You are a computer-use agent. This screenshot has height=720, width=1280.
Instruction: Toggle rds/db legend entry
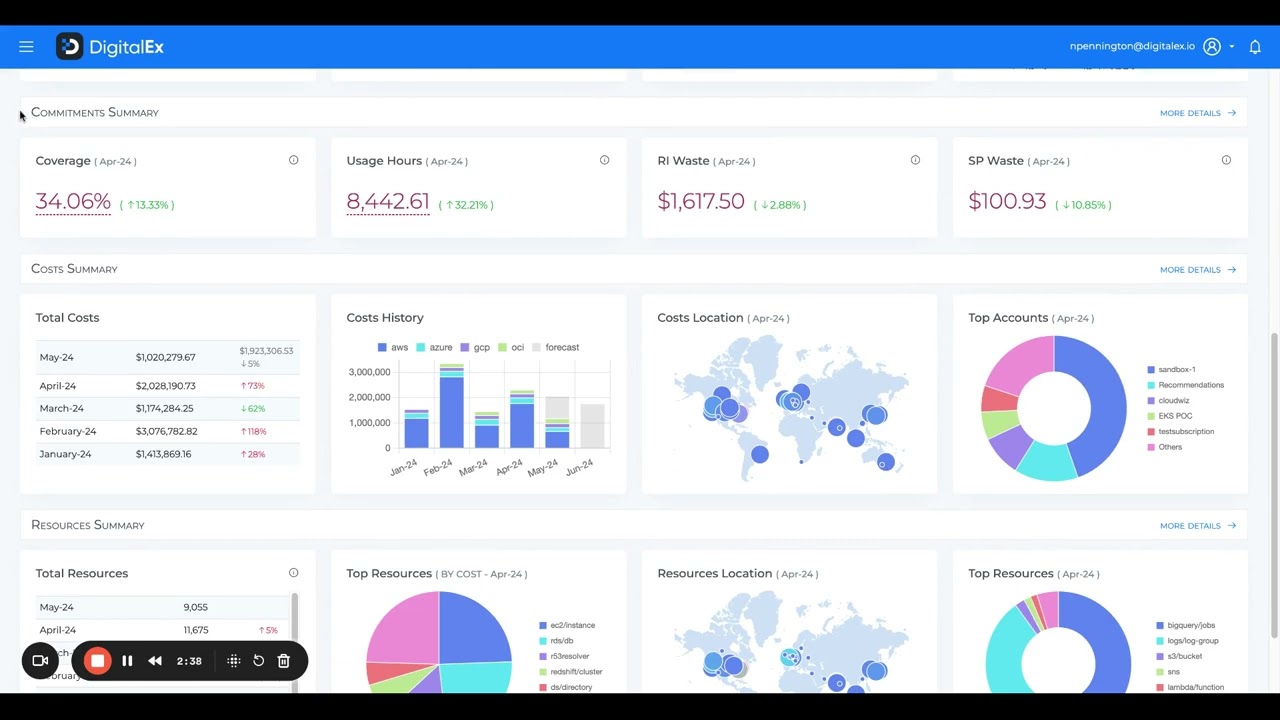(x=556, y=641)
